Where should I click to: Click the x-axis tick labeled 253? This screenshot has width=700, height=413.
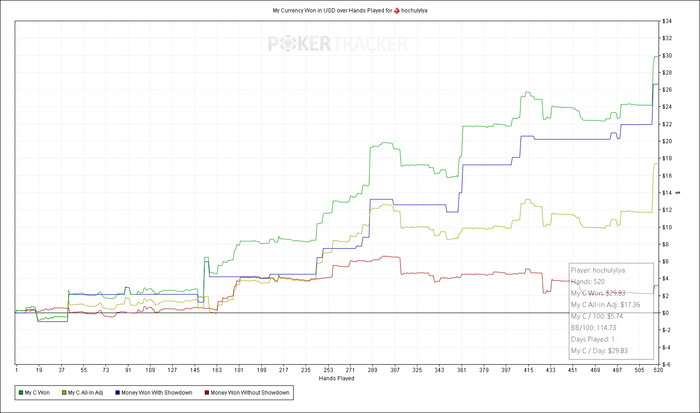[328, 370]
